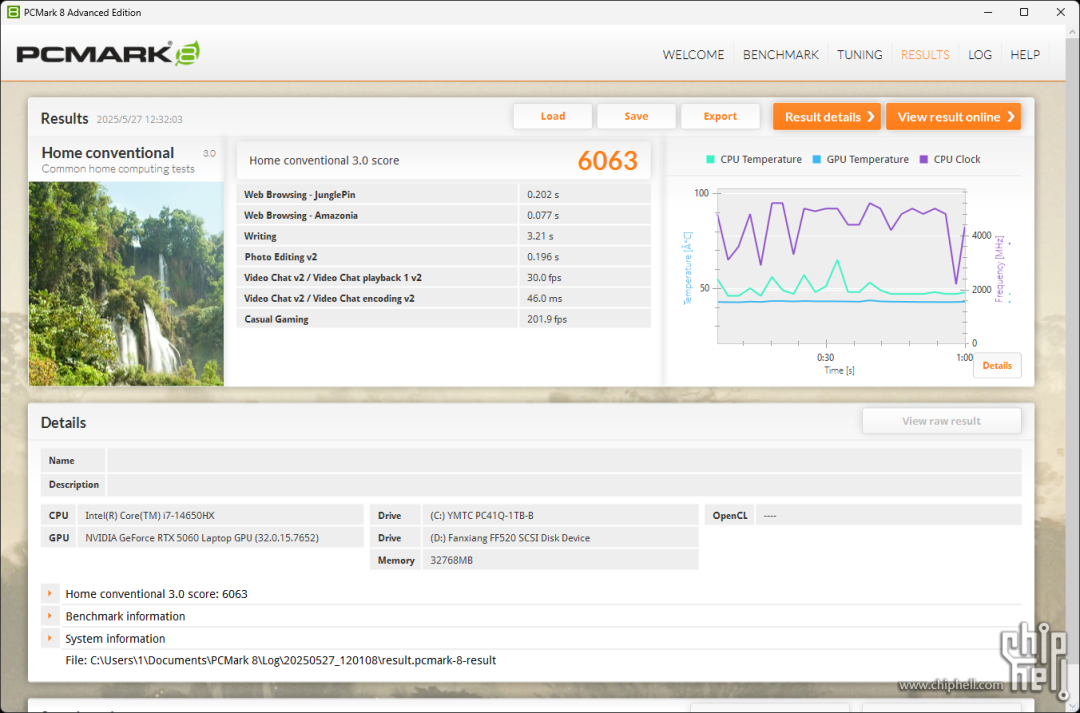Click the Fanxiang FF520 drive value
Image resolution: width=1080 pixels, height=713 pixels.
510,538
